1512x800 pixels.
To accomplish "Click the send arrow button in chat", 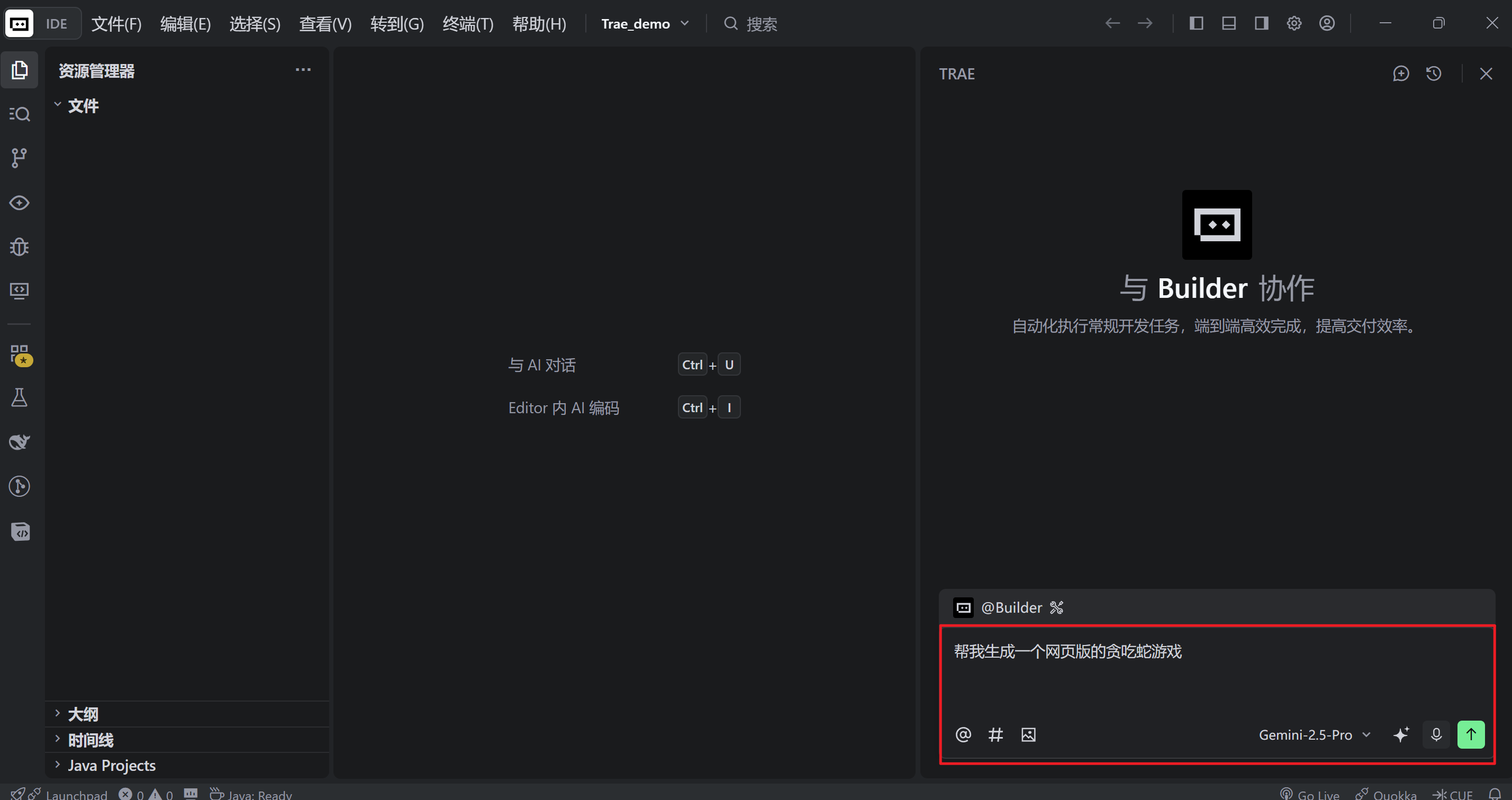I will pyautogui.click(x=1470, y=734).
